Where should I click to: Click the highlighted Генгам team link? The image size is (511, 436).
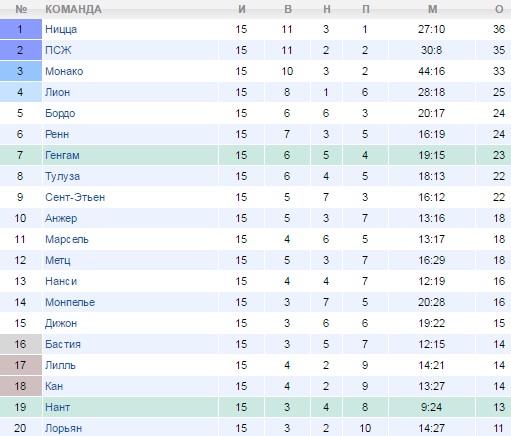click(x=62, y=155)
